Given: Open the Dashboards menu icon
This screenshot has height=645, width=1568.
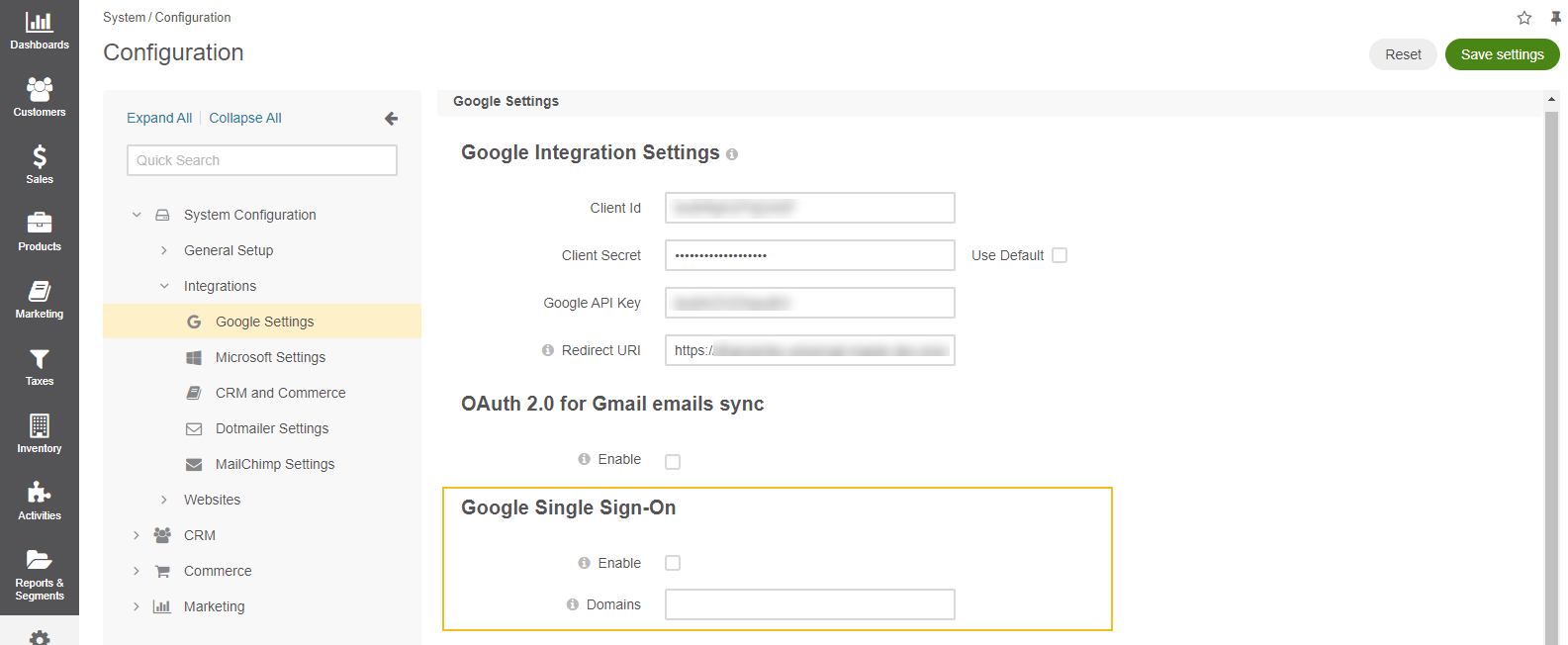Looking at the screenshot, I should click(40, 22).
